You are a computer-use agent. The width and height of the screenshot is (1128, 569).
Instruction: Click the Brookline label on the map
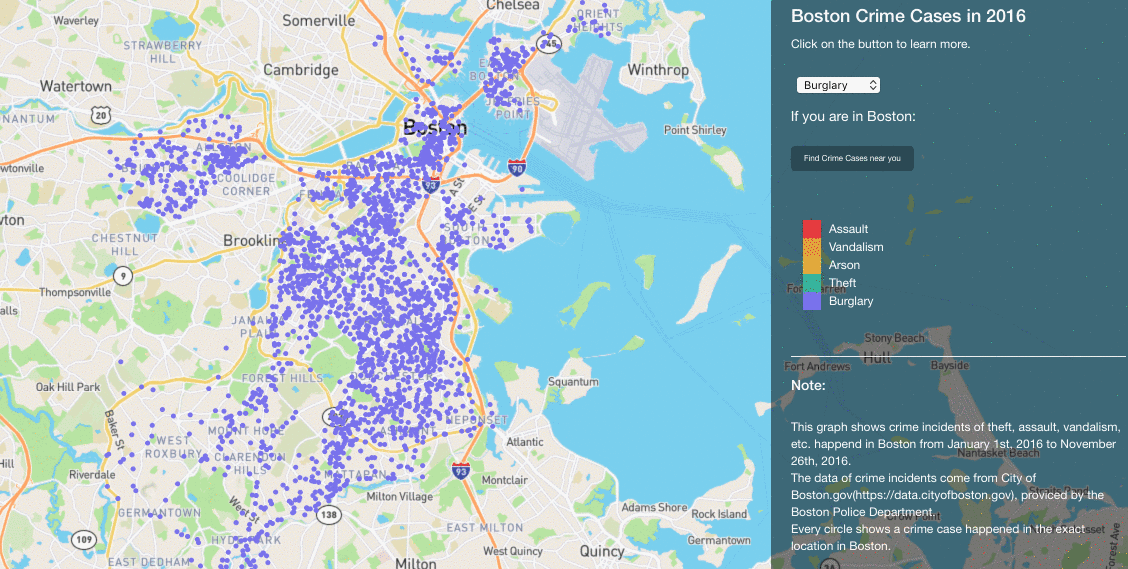(x=254, y=241)
